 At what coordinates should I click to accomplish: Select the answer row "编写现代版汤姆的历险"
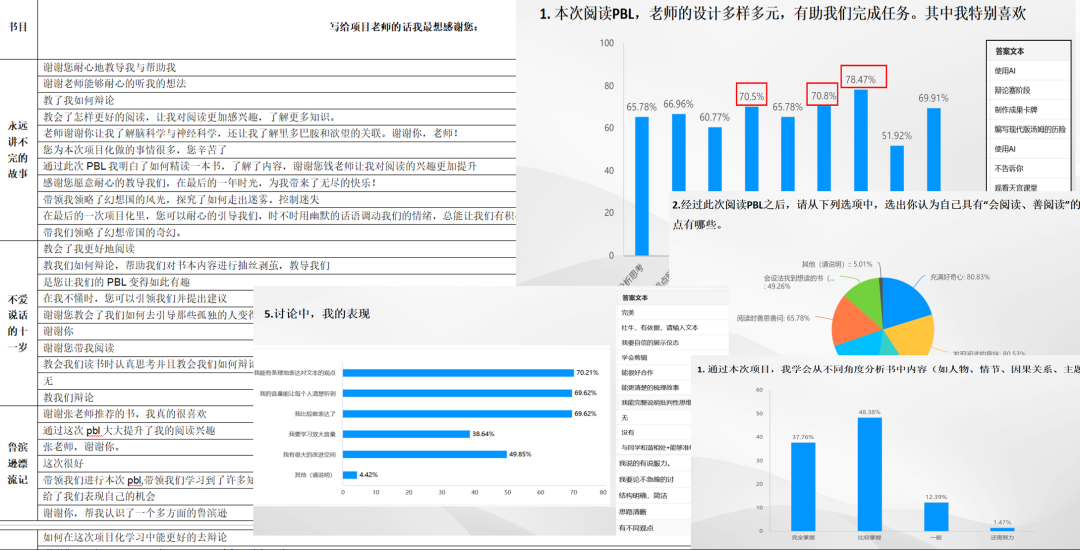point(1029,129)
